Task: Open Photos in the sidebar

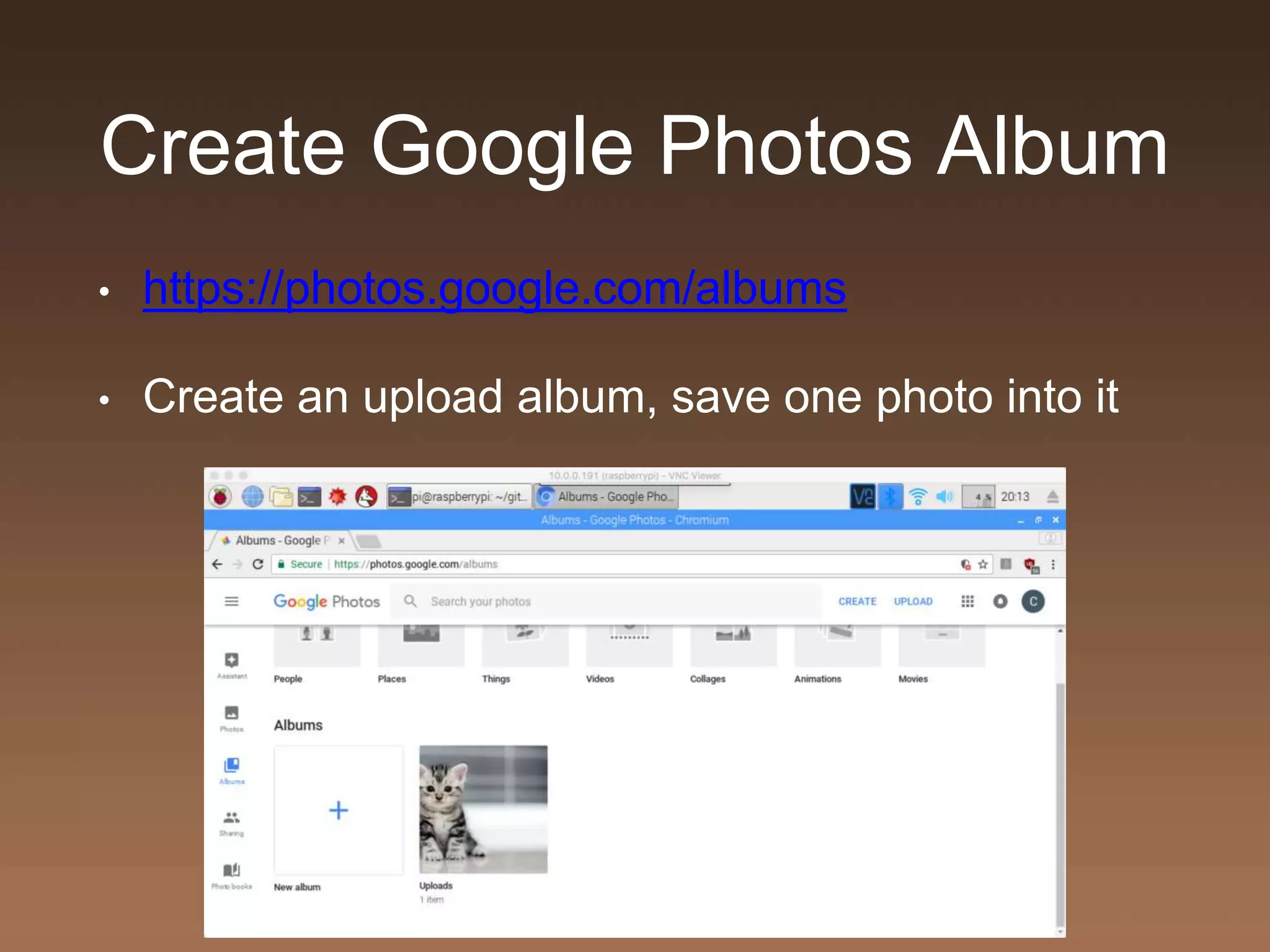Action: [x=232, y=719]
